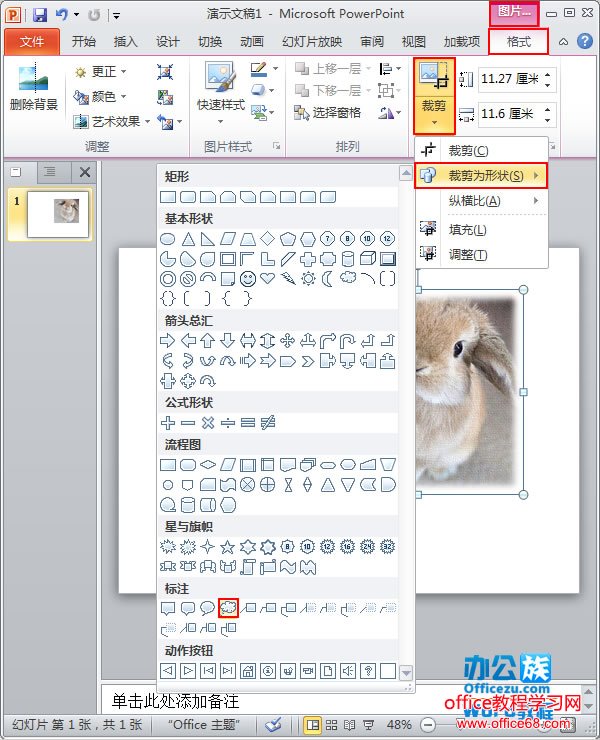Select the plus math shape
600x740 pixels.
coord(168,423)
